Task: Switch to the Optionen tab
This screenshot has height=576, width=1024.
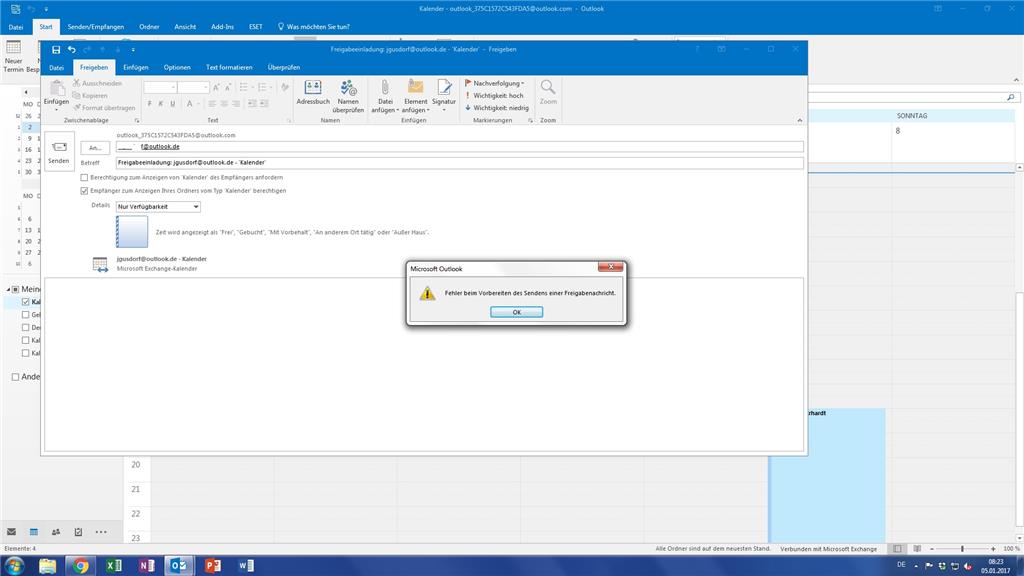Action: [177, 67]
